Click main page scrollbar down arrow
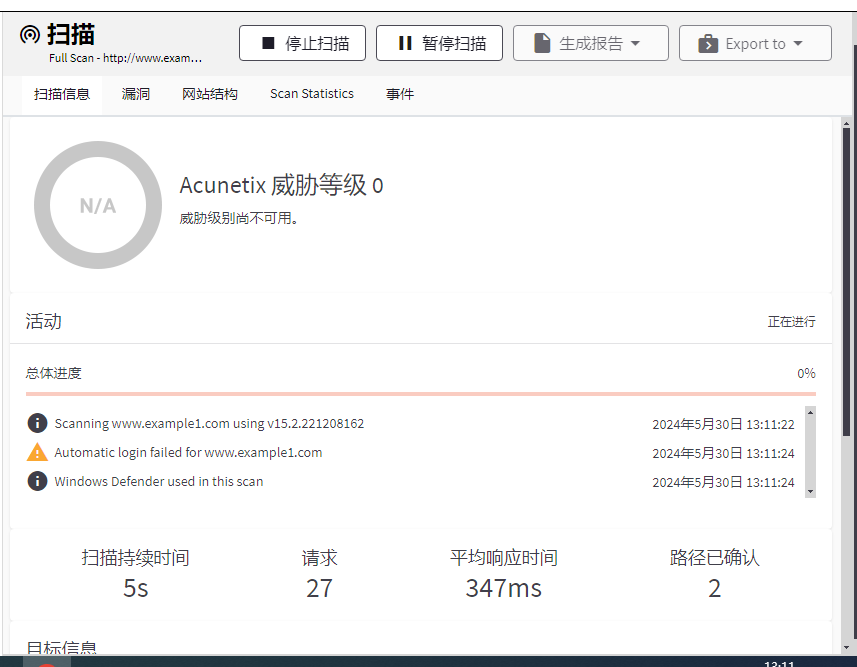 [847, 647]
